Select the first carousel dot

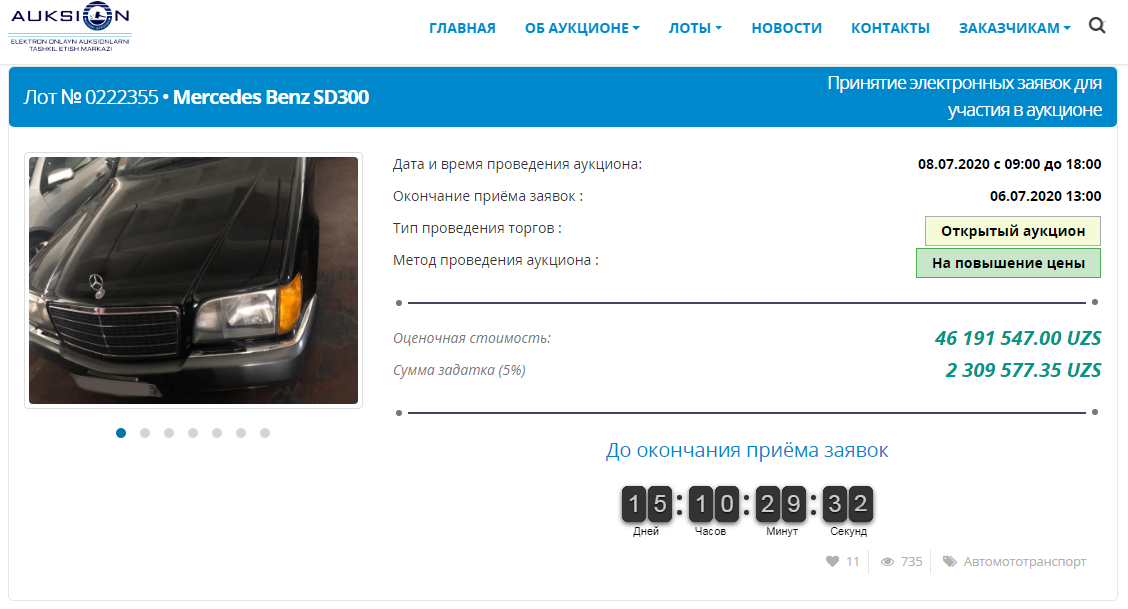(x=121, y=433)
